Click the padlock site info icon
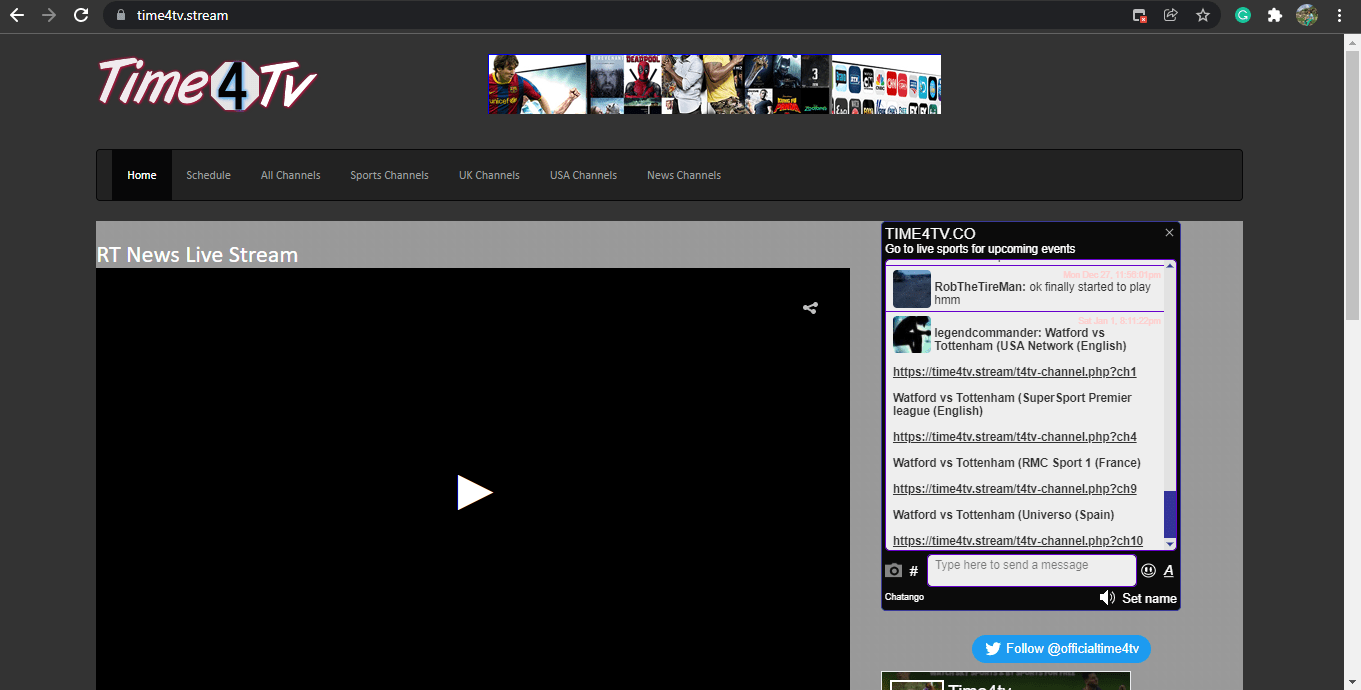 pyautogui.click(x=121, y=16)
